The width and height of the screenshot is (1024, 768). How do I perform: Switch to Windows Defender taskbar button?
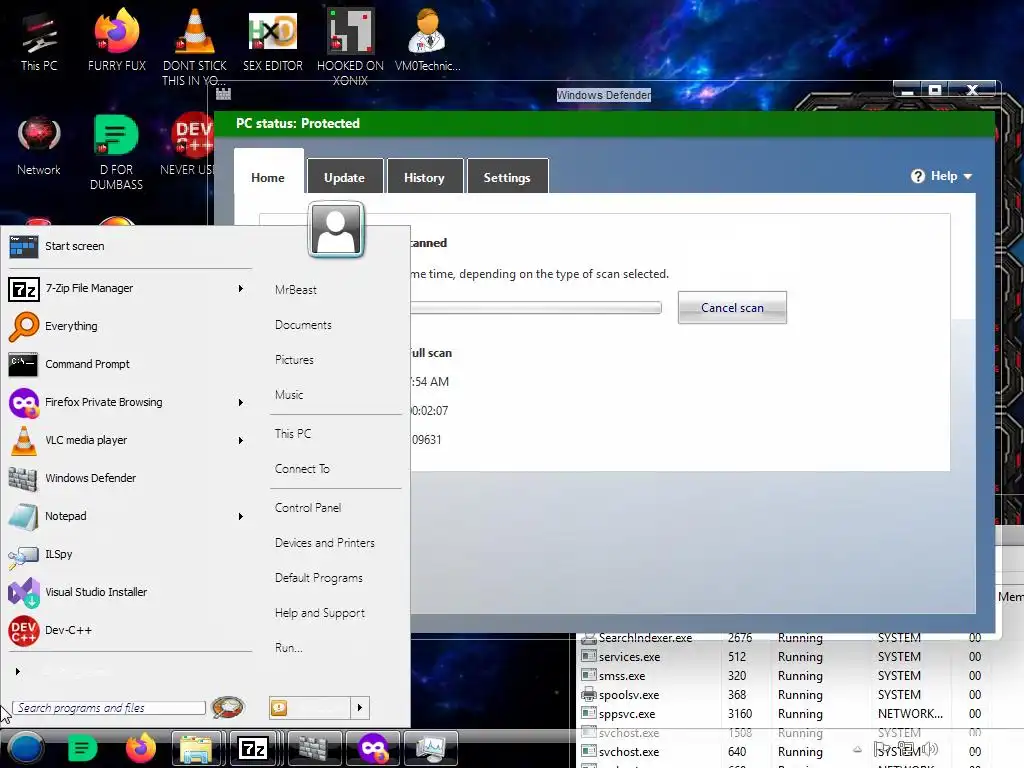click(313, 748)
